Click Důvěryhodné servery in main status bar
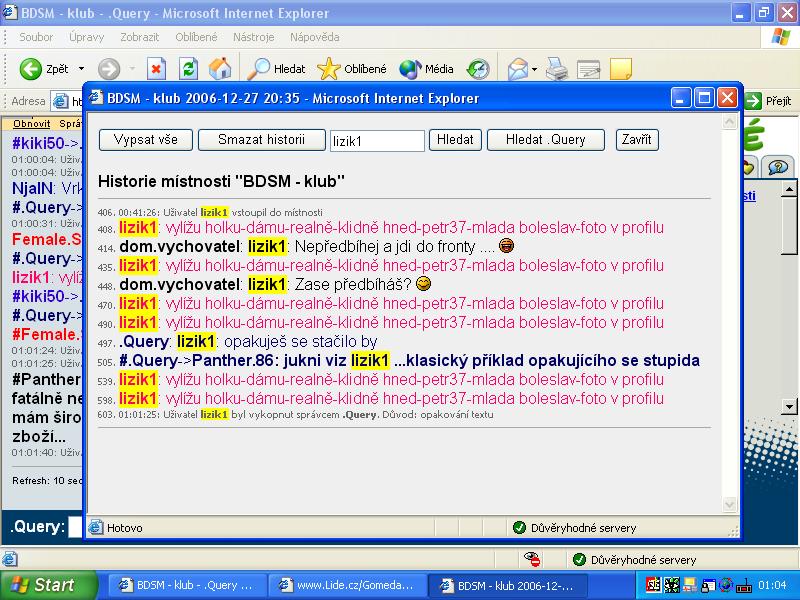The height and width of the screenshot is (600, 800). 635,560
